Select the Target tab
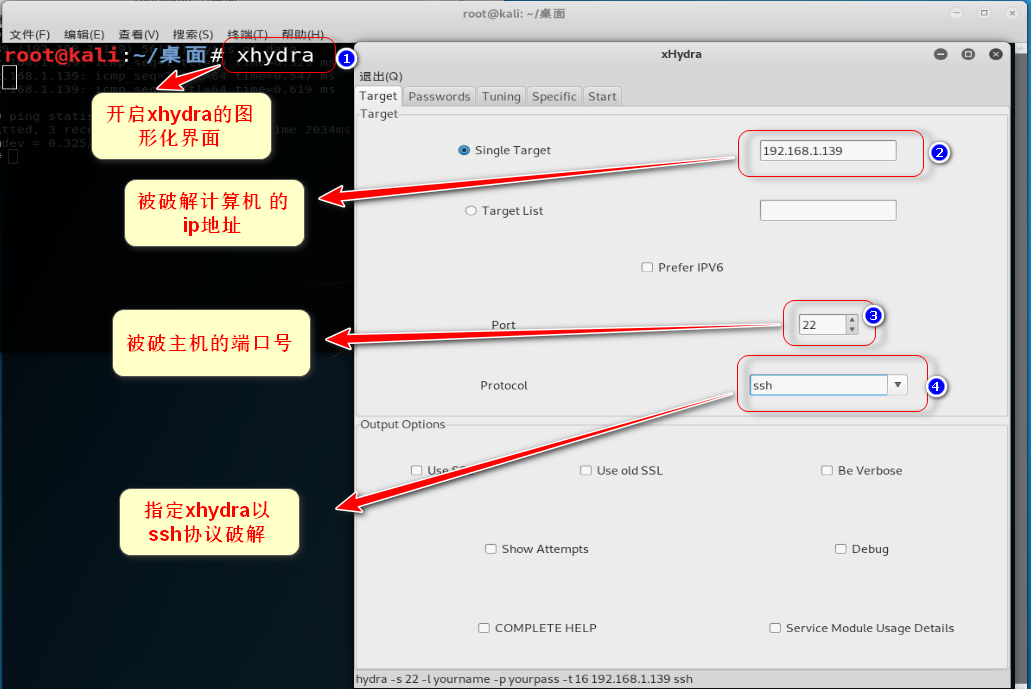Image resolution: width=1031 pixels, height=689 pixels. click(377, 96)
